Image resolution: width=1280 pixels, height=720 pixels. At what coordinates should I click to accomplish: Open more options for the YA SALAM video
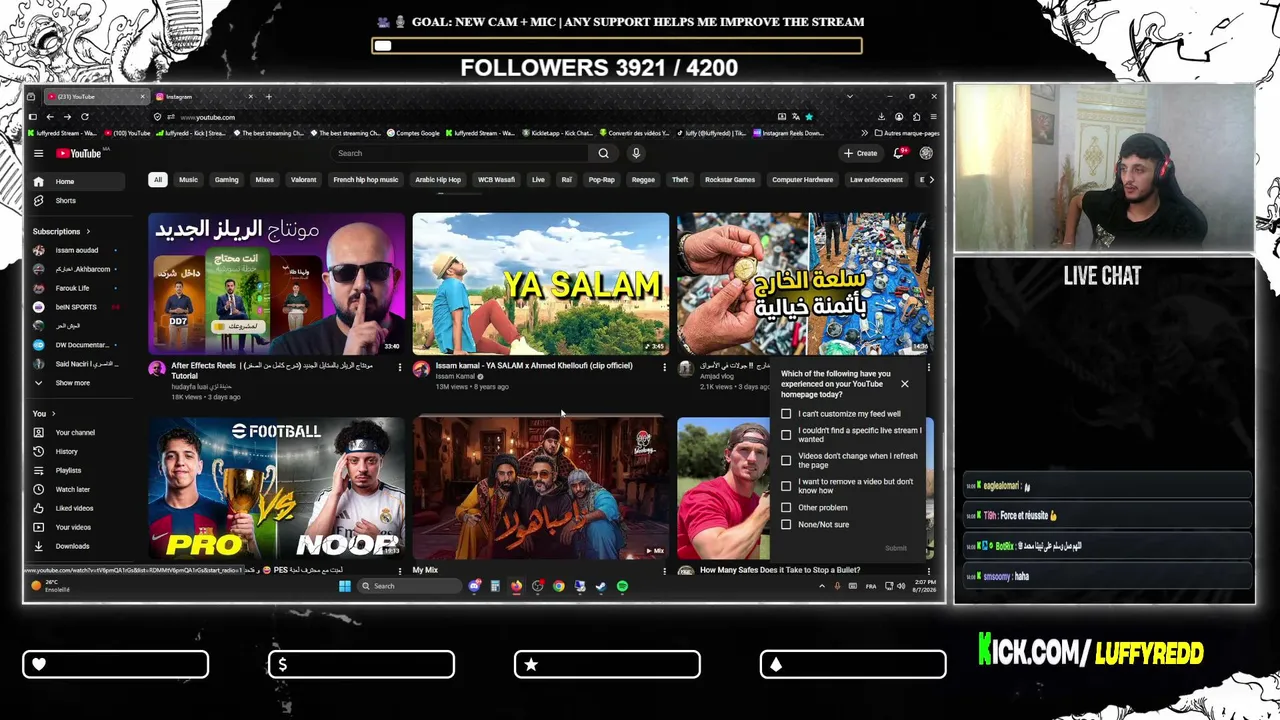coord(664,367)
